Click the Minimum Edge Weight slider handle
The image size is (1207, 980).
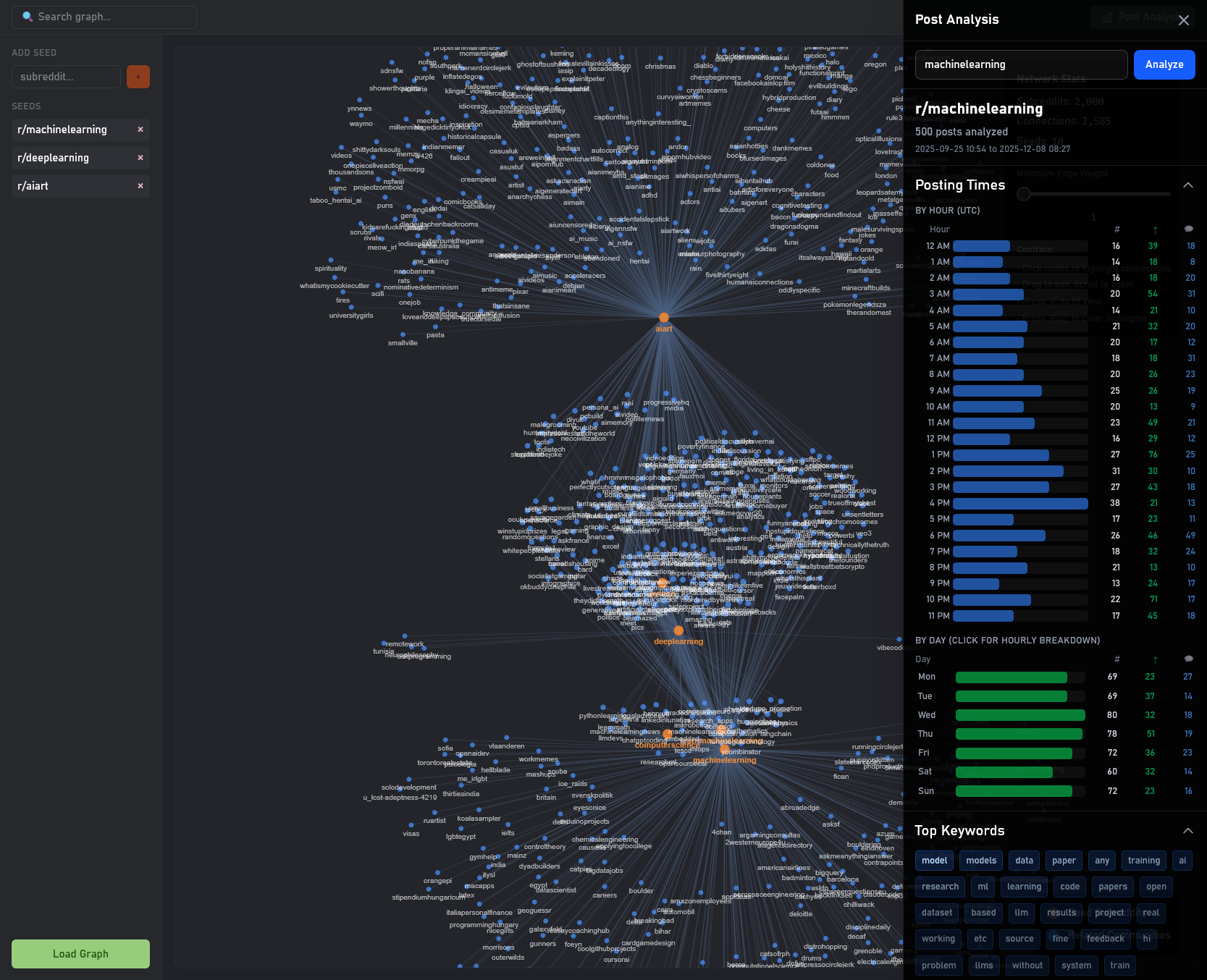click(x=1024, y=194)
